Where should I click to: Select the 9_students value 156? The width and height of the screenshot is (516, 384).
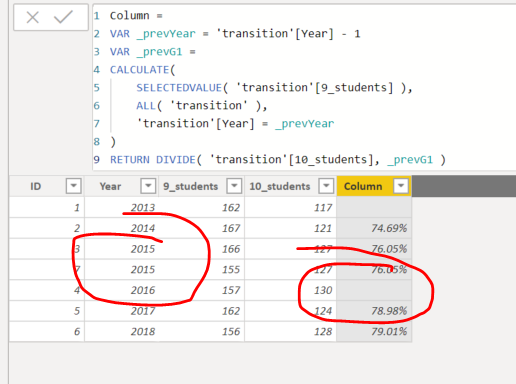click(201, 331)
